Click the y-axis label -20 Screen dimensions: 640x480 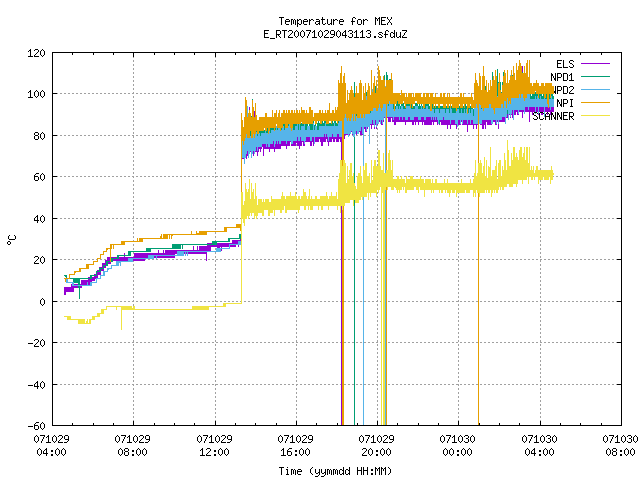click(36, 343)
